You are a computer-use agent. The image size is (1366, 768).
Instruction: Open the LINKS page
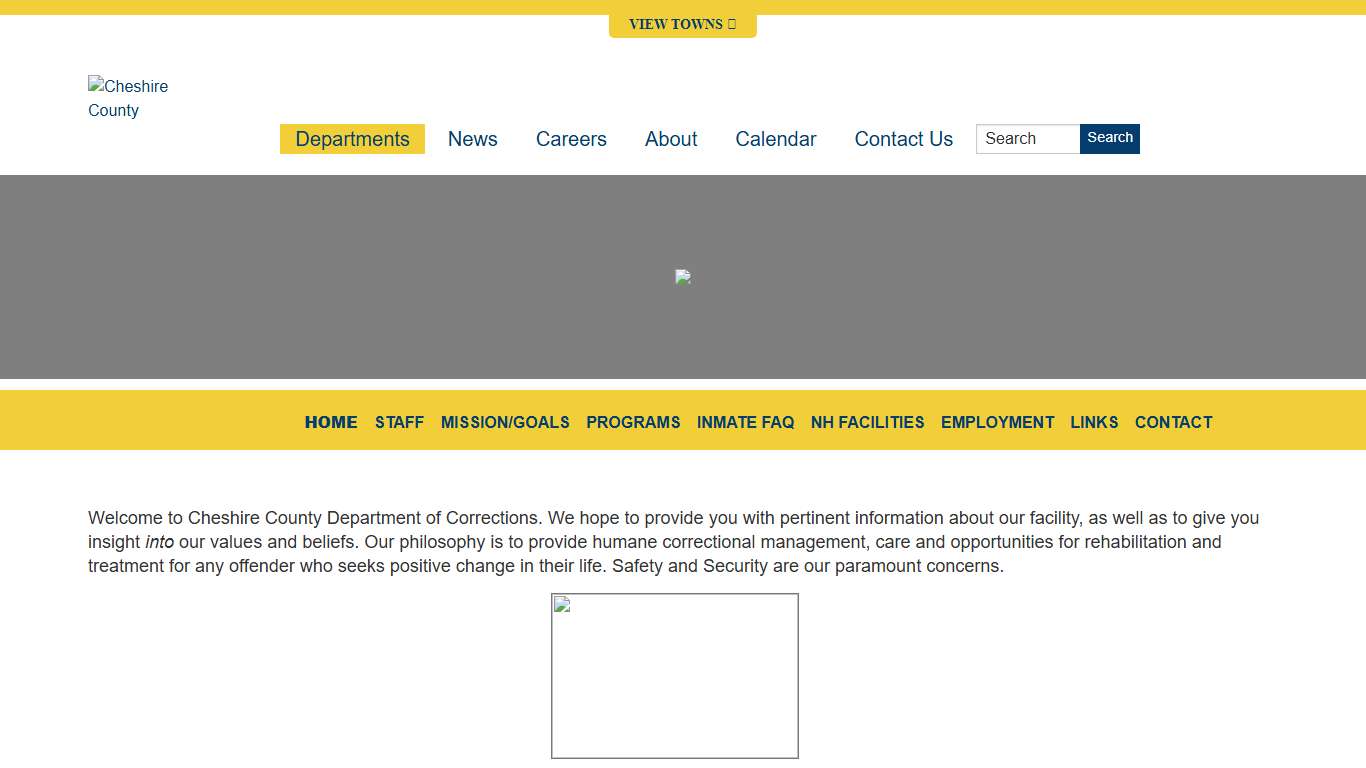point(1094,422)
